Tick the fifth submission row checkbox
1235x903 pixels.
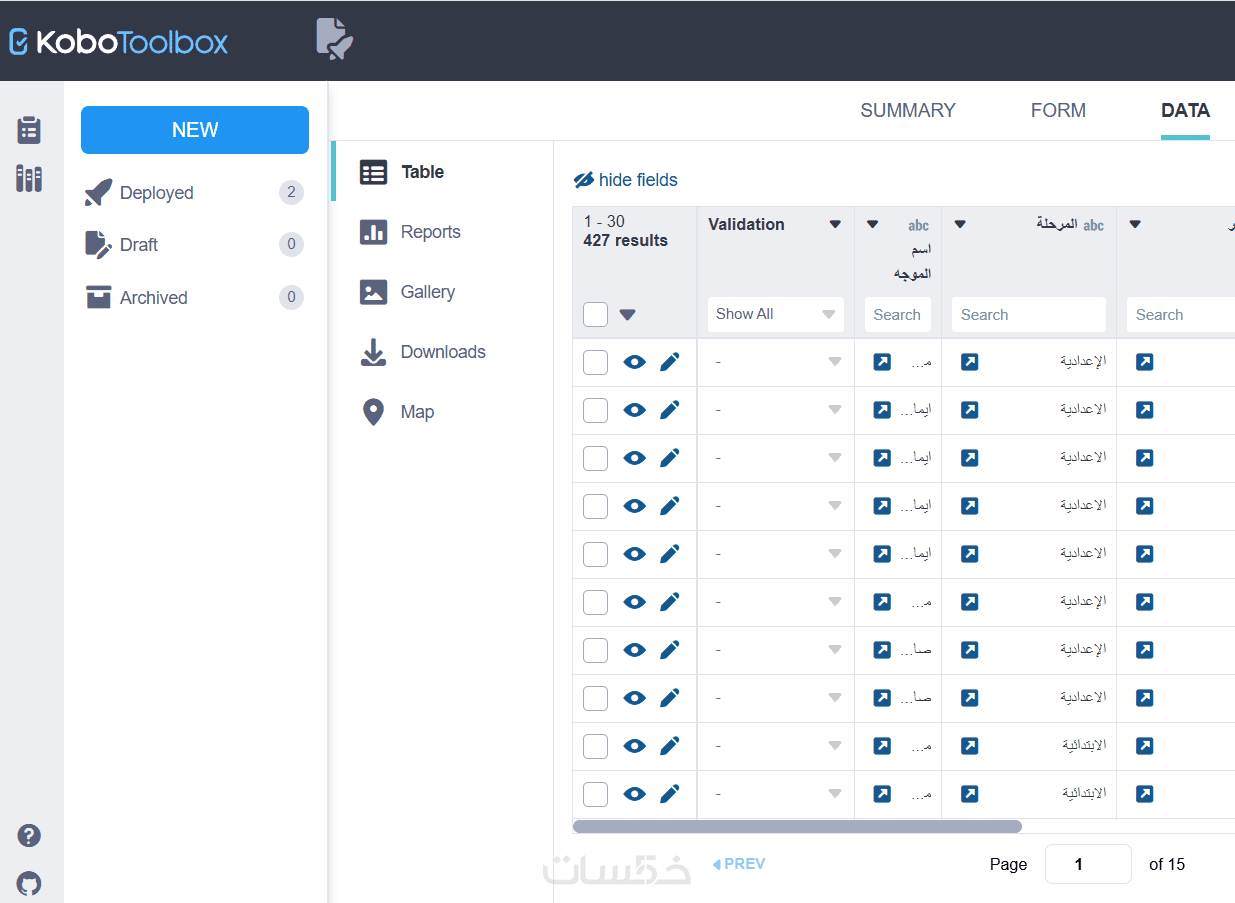coord(596,554)
